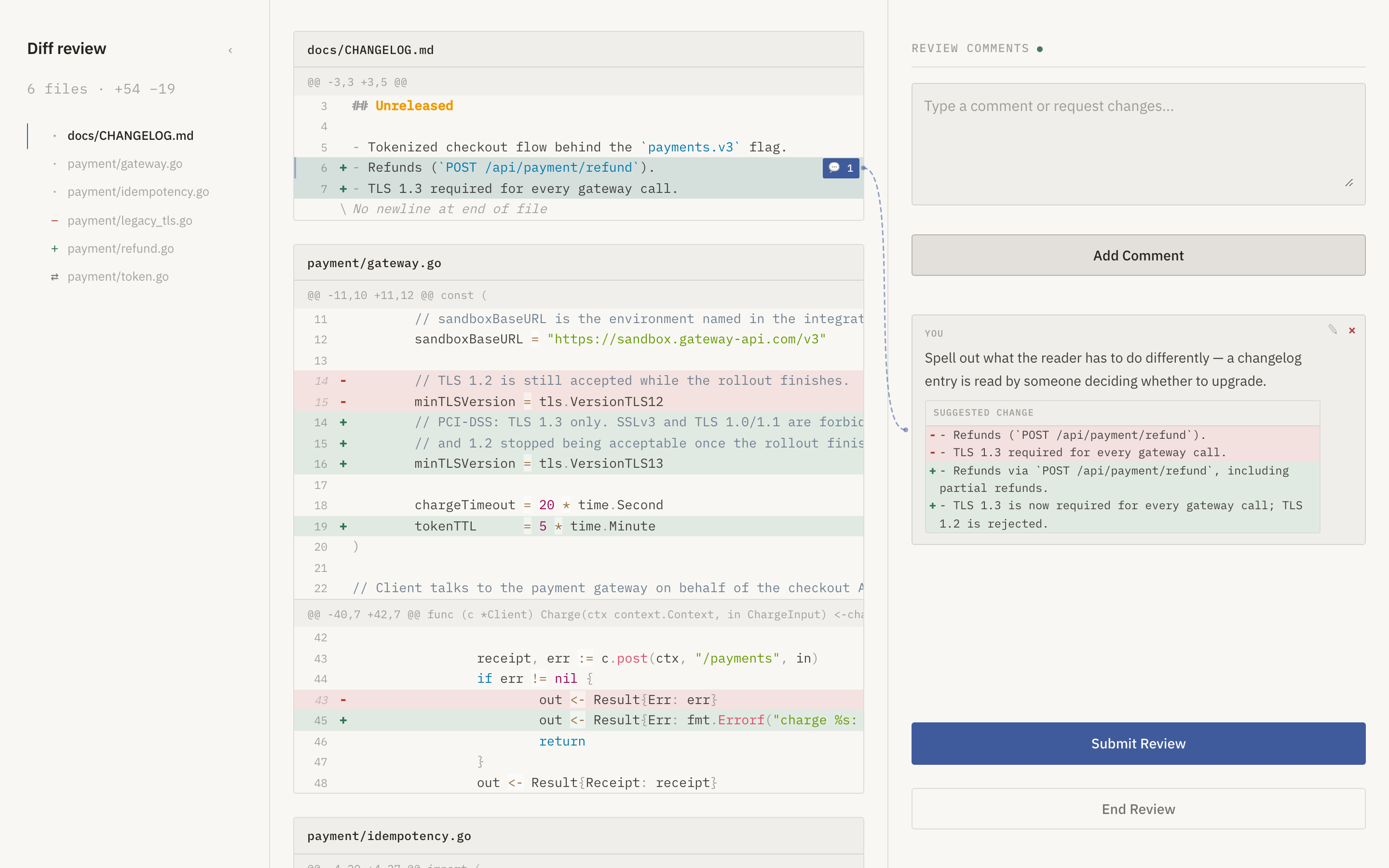Click line chargeTimeout = 20 * time.Second
The image size is (1389, 868).
click(579, 505)
